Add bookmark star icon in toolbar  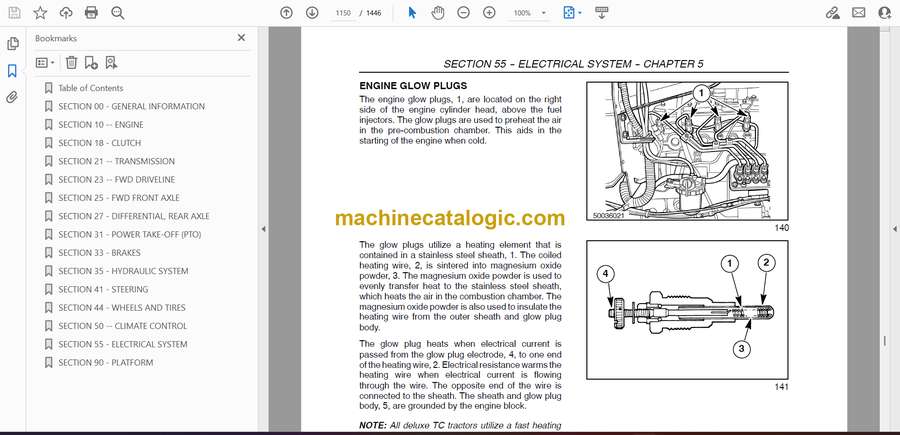(x=40, y=13)
